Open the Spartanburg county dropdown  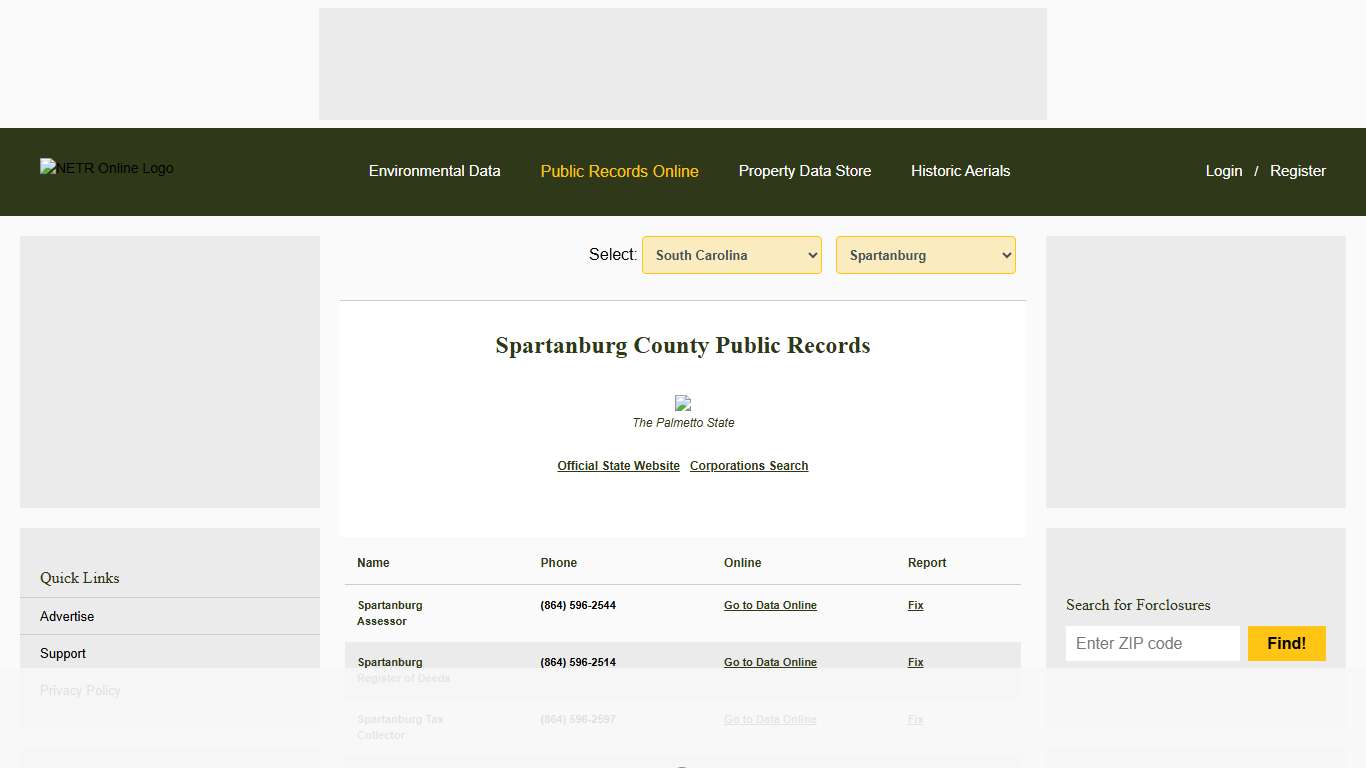[x=925, y=255]
